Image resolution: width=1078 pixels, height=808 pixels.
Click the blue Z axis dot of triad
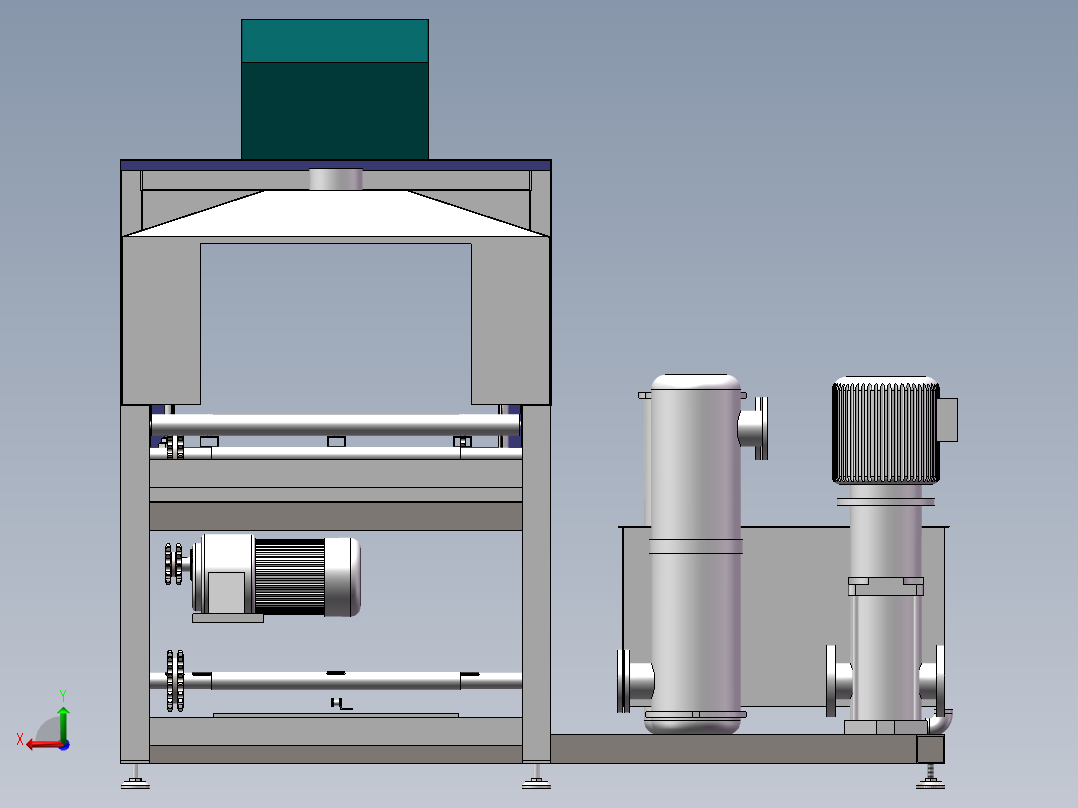tap(64, 745)
